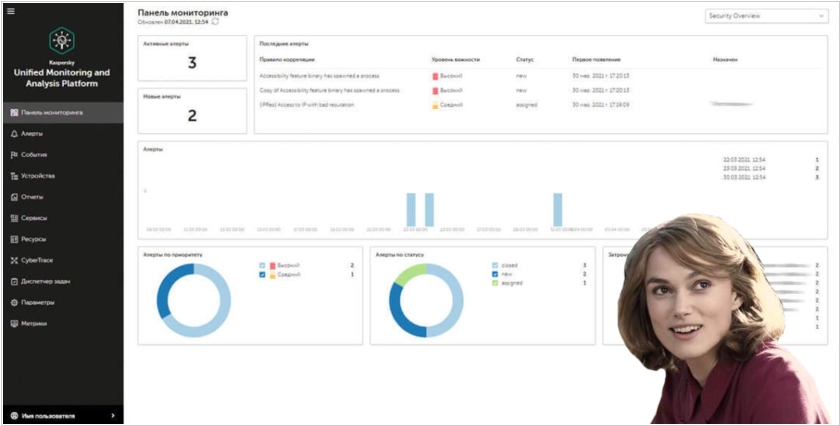Open the Сервисы sidebar icon

click(13, 218)
